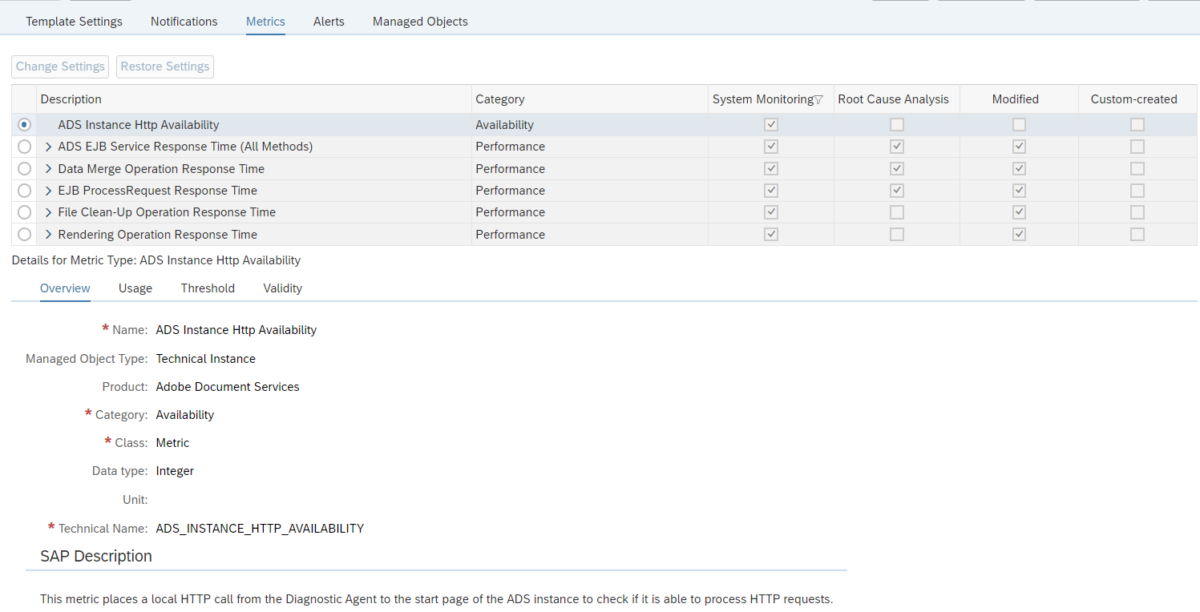
Task: Expand ADS EJB Service Response Time (All Methods)
Action: tap(47, 146)
